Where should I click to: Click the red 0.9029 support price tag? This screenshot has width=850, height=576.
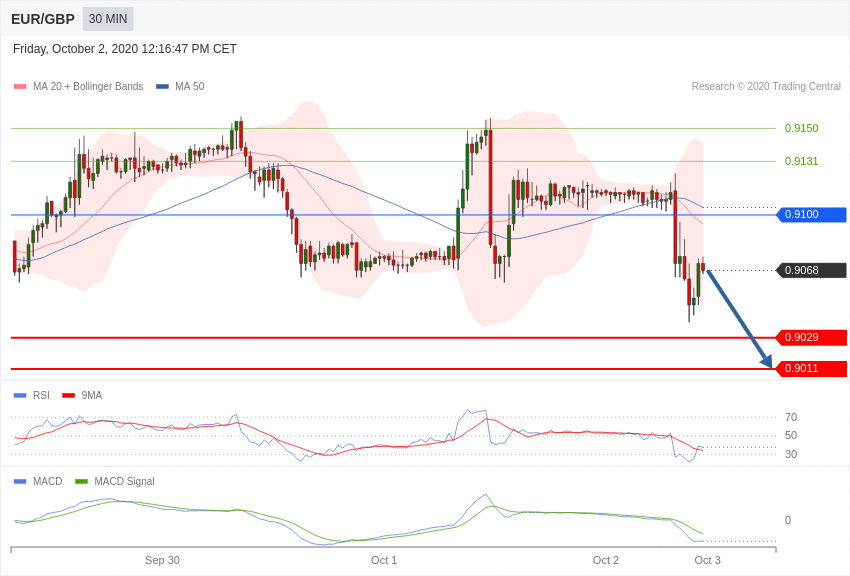[x=812, y=338]
